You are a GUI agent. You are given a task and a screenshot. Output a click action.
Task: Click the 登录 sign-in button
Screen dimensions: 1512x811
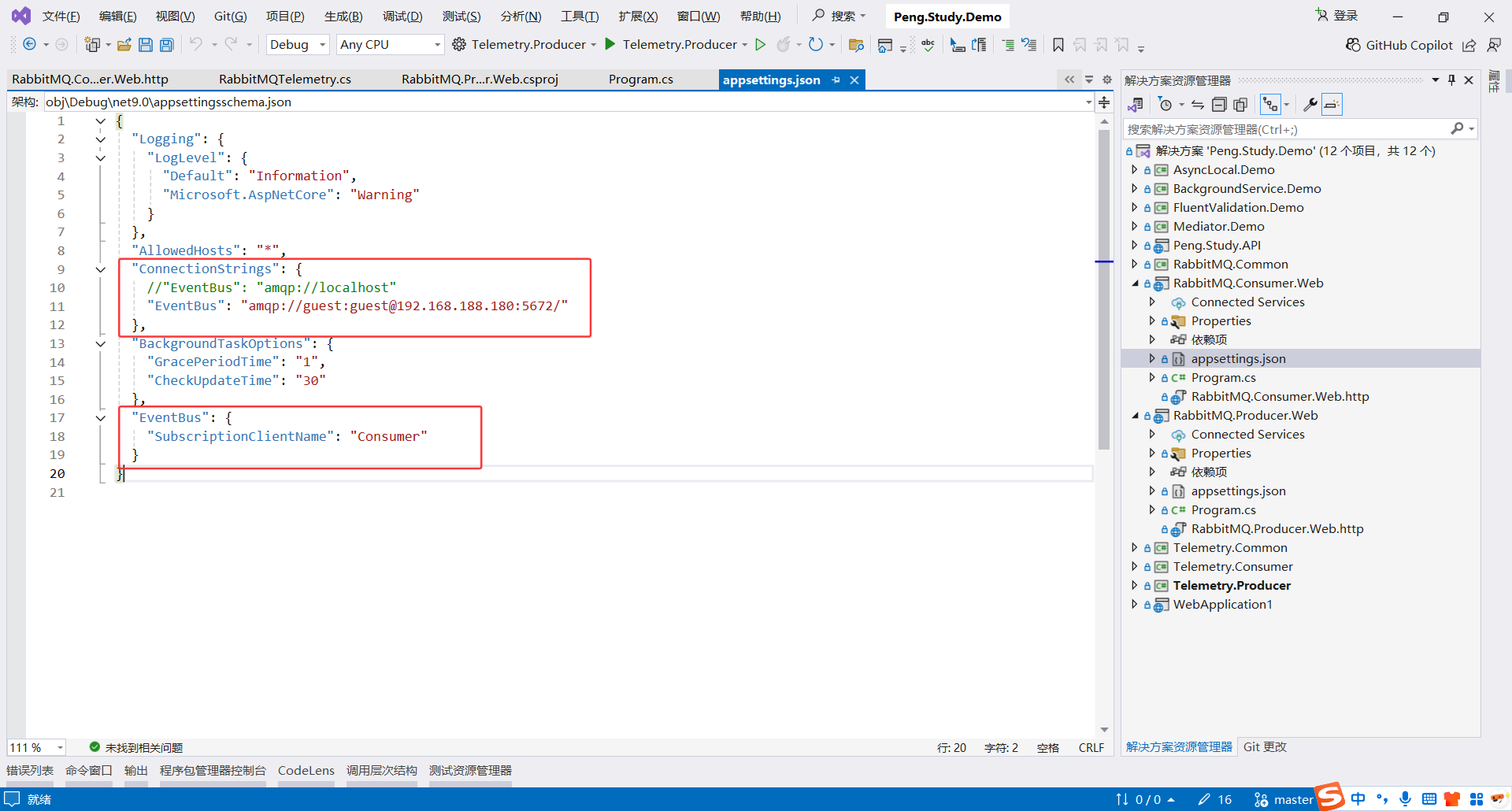[1337, 16]
